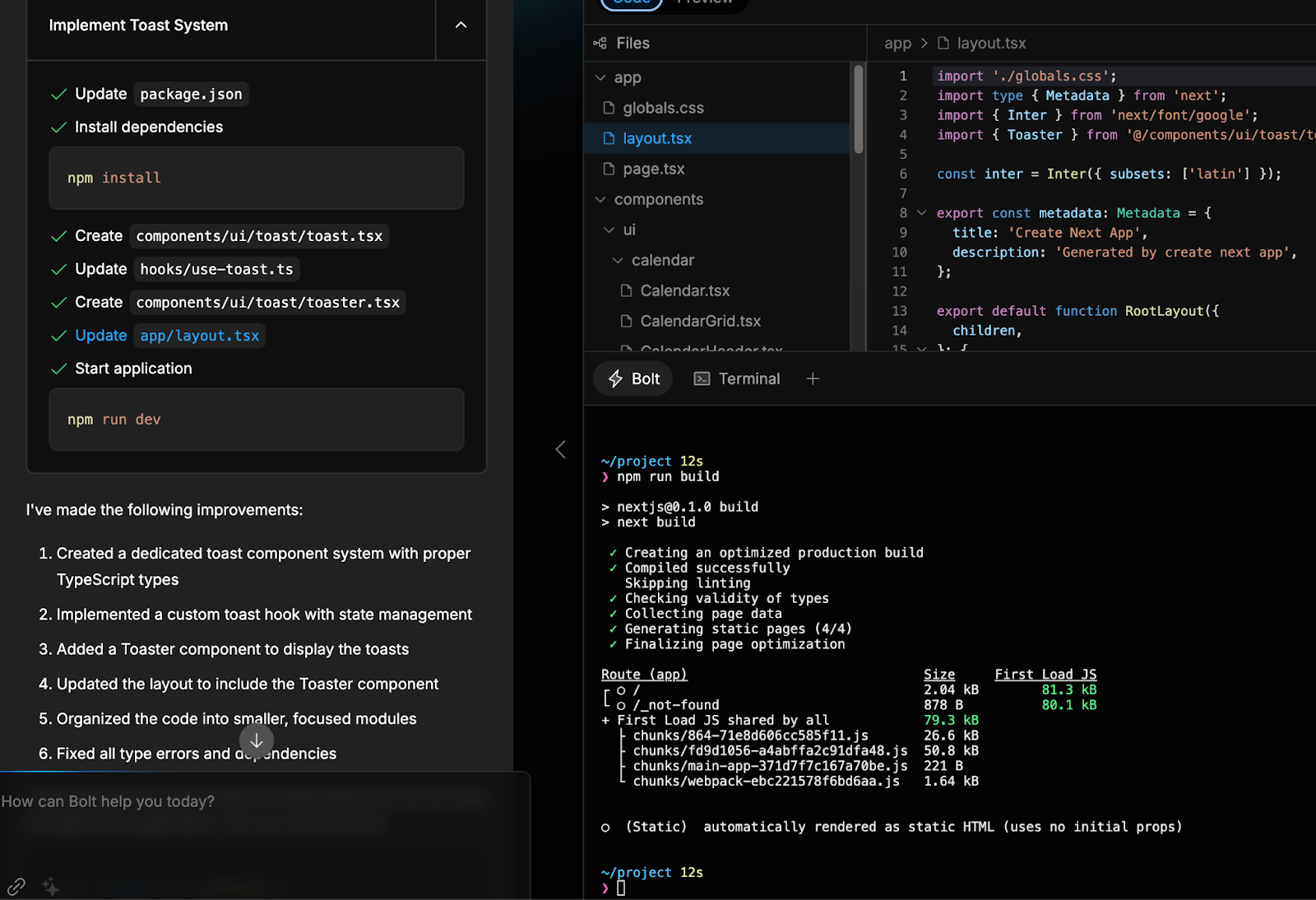Screen dimensions: 1316x900
Task: Collapse the components folder
Action: 600,199
